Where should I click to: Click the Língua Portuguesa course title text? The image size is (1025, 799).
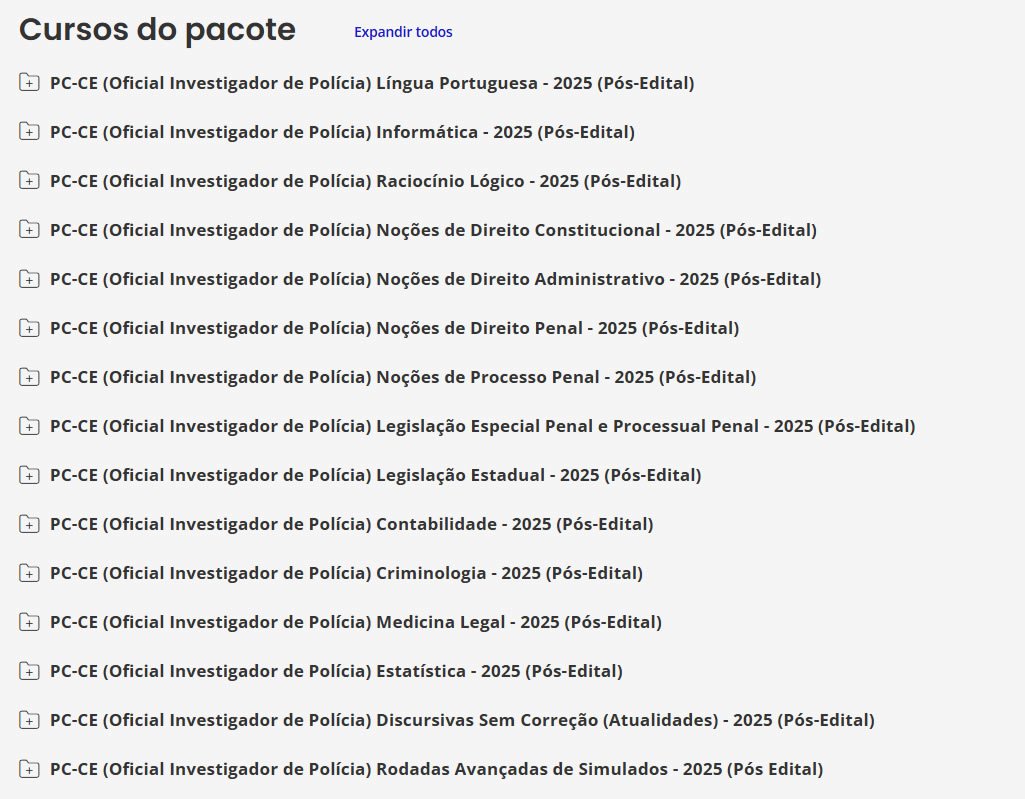(x=372, y=83)
